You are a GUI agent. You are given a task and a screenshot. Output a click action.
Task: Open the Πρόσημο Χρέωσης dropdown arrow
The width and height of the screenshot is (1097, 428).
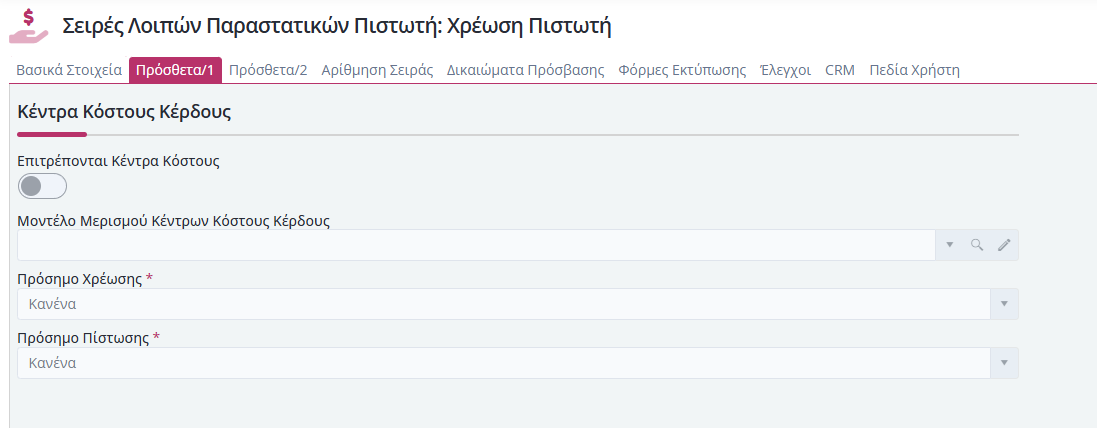(1004, 304)
